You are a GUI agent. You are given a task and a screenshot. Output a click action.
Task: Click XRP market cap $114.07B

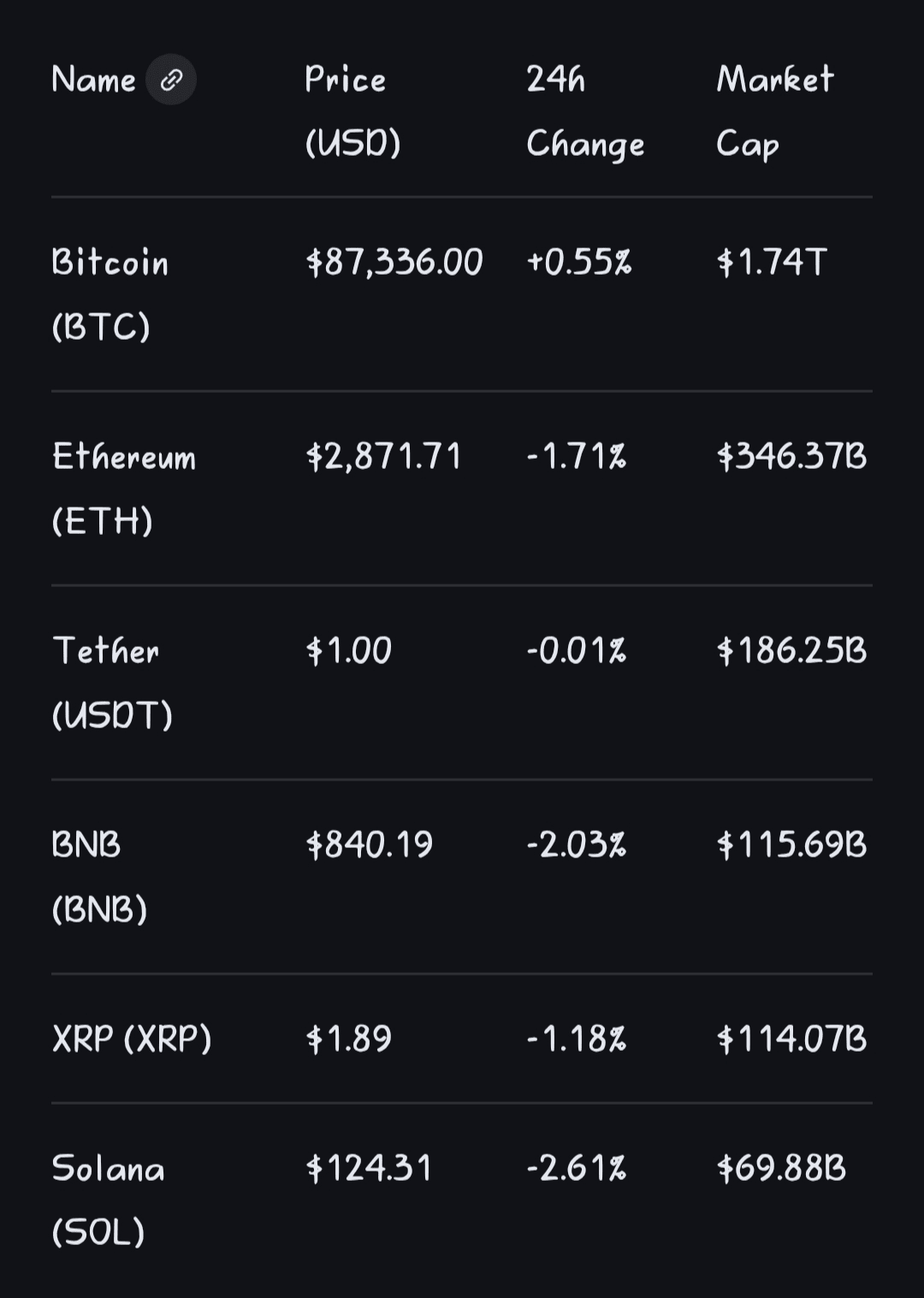pyautogui.click(x=791, y=1039)
